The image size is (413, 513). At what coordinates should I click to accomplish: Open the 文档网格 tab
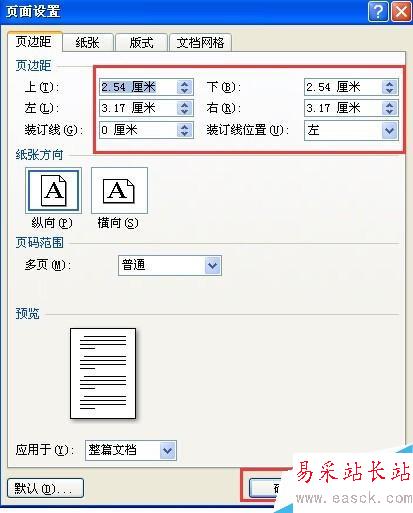[x=200, y=43]
